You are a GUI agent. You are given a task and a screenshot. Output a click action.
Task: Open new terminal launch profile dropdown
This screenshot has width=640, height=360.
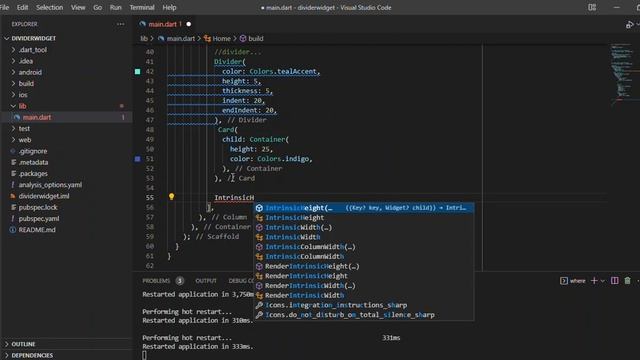(x=602, y=281)
